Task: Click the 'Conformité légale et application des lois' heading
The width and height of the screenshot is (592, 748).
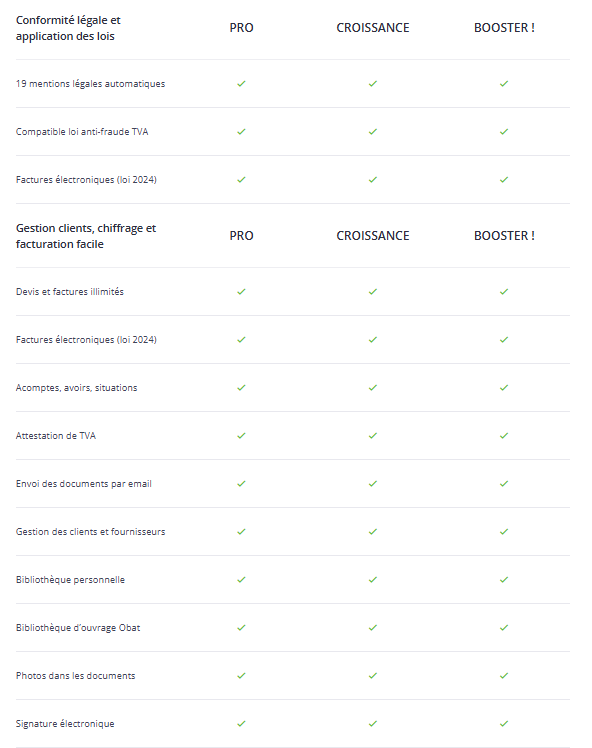Action: click(x=68, y=28)
